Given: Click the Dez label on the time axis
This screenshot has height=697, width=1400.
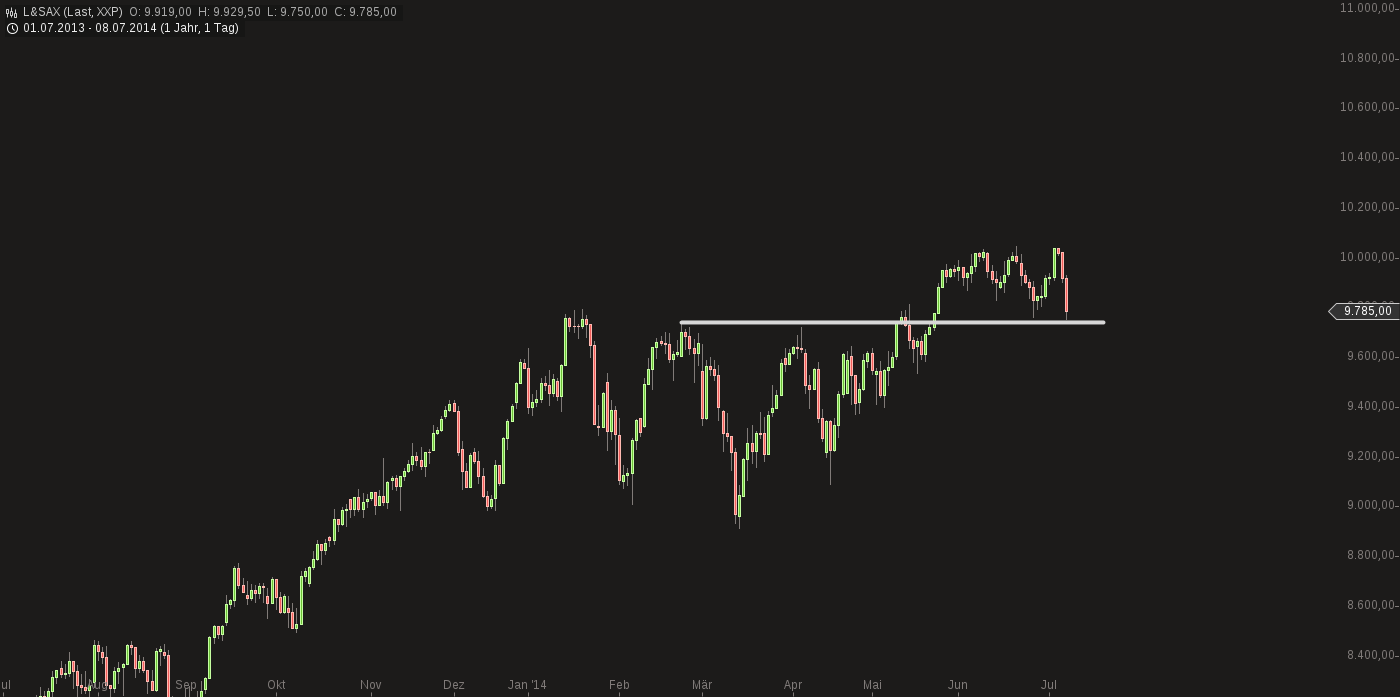Looking at the screenshot, I should [454, 685].
